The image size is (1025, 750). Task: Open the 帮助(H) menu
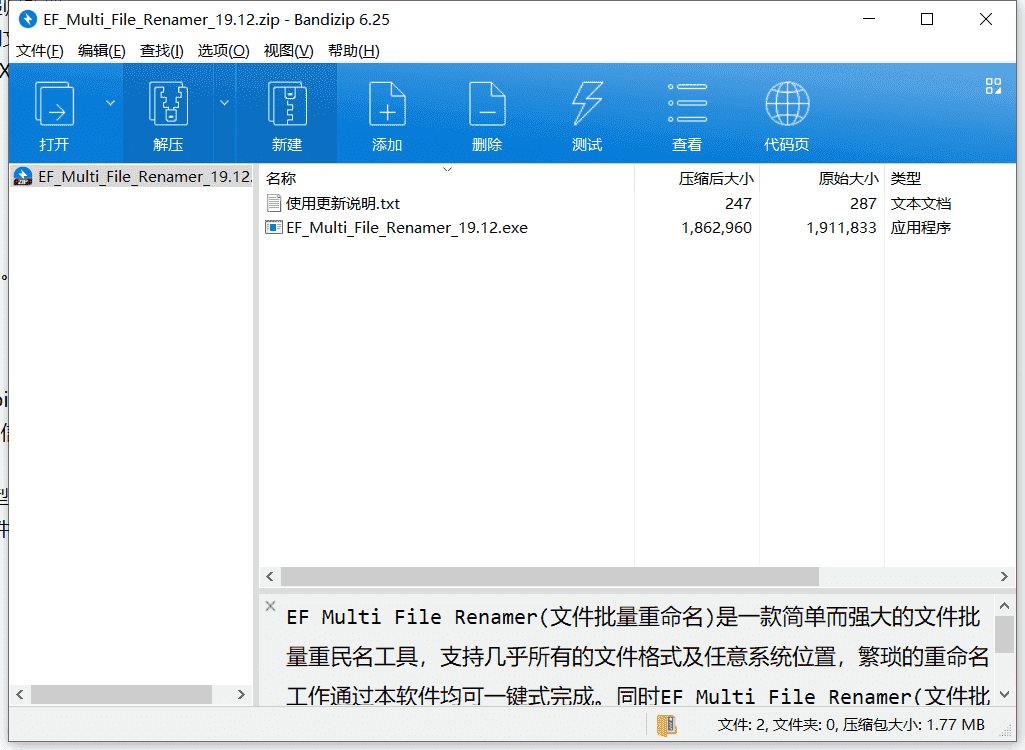point(354,50)
